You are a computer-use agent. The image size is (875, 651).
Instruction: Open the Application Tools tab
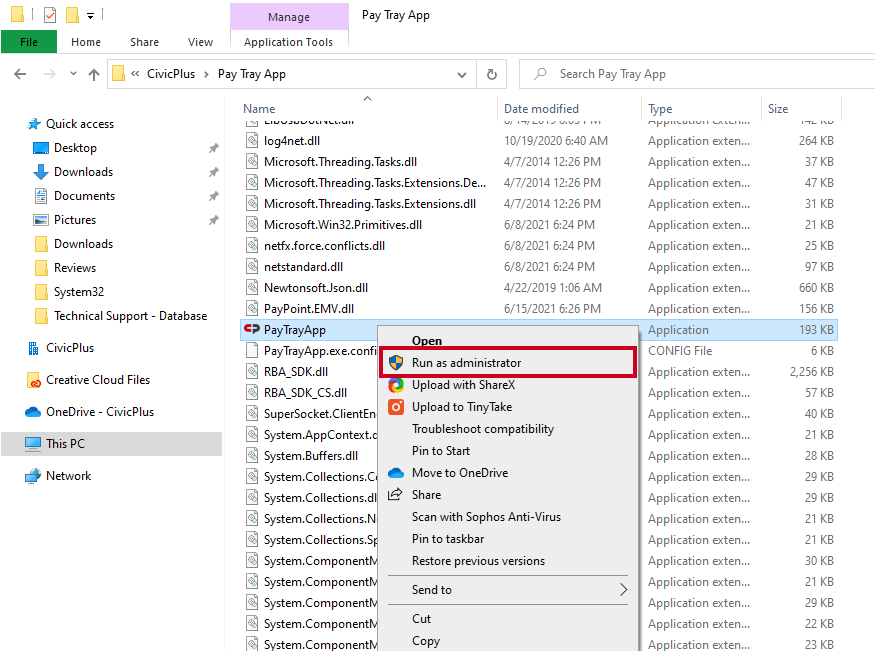point(289,42)
